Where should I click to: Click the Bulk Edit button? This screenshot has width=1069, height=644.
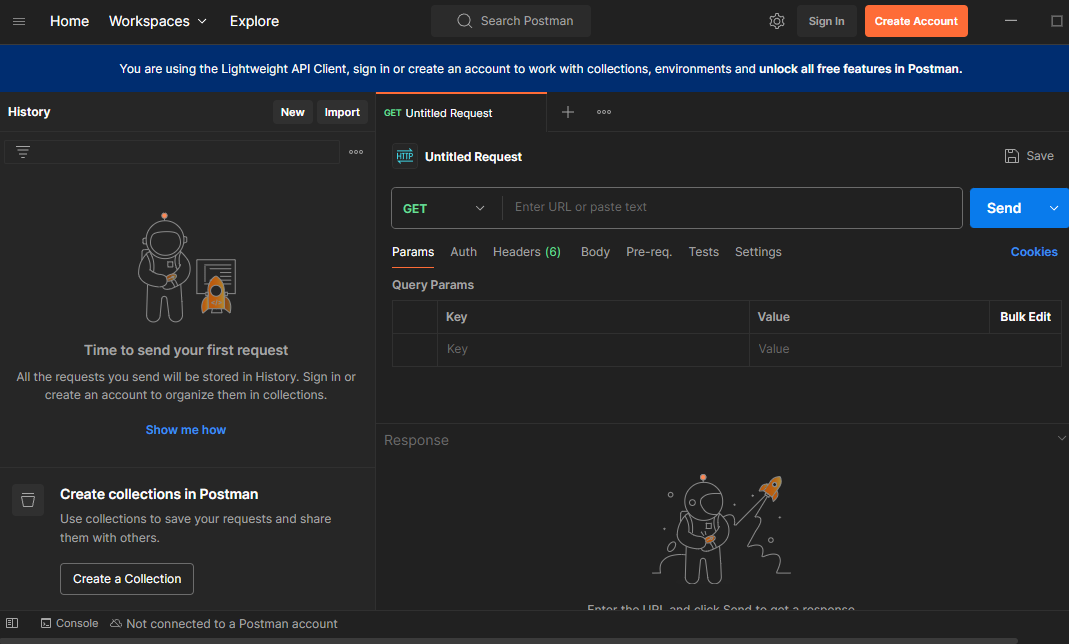click(1025, 316)
